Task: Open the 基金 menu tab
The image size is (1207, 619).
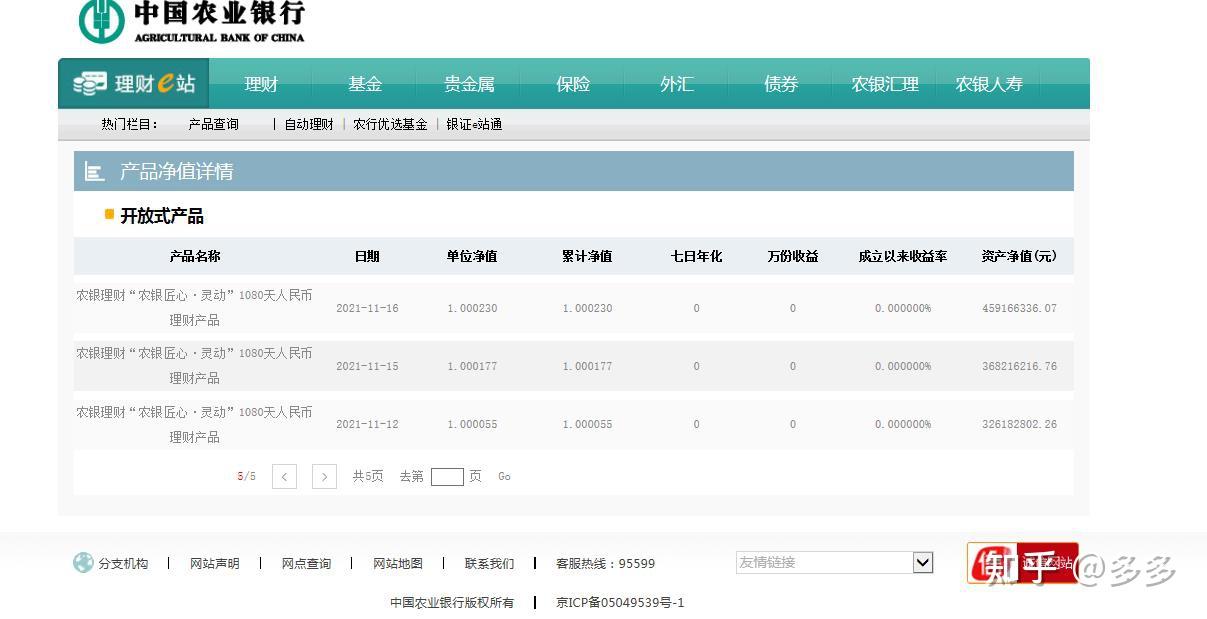Action: point(365,84)
